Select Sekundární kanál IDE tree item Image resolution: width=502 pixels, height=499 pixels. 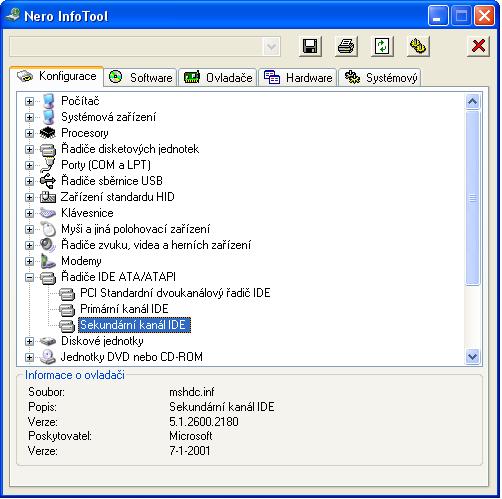pos(134,325)
